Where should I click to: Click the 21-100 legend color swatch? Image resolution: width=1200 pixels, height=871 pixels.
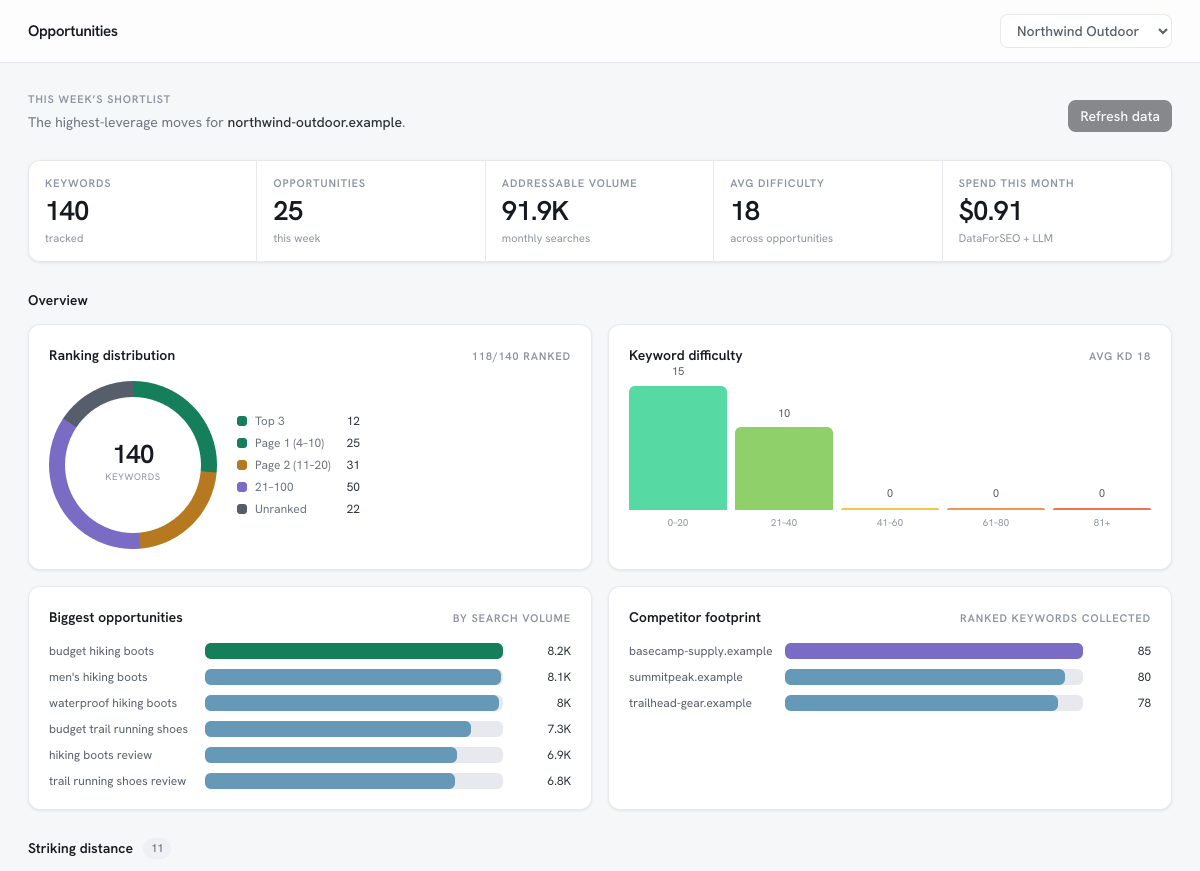point(242,487)
